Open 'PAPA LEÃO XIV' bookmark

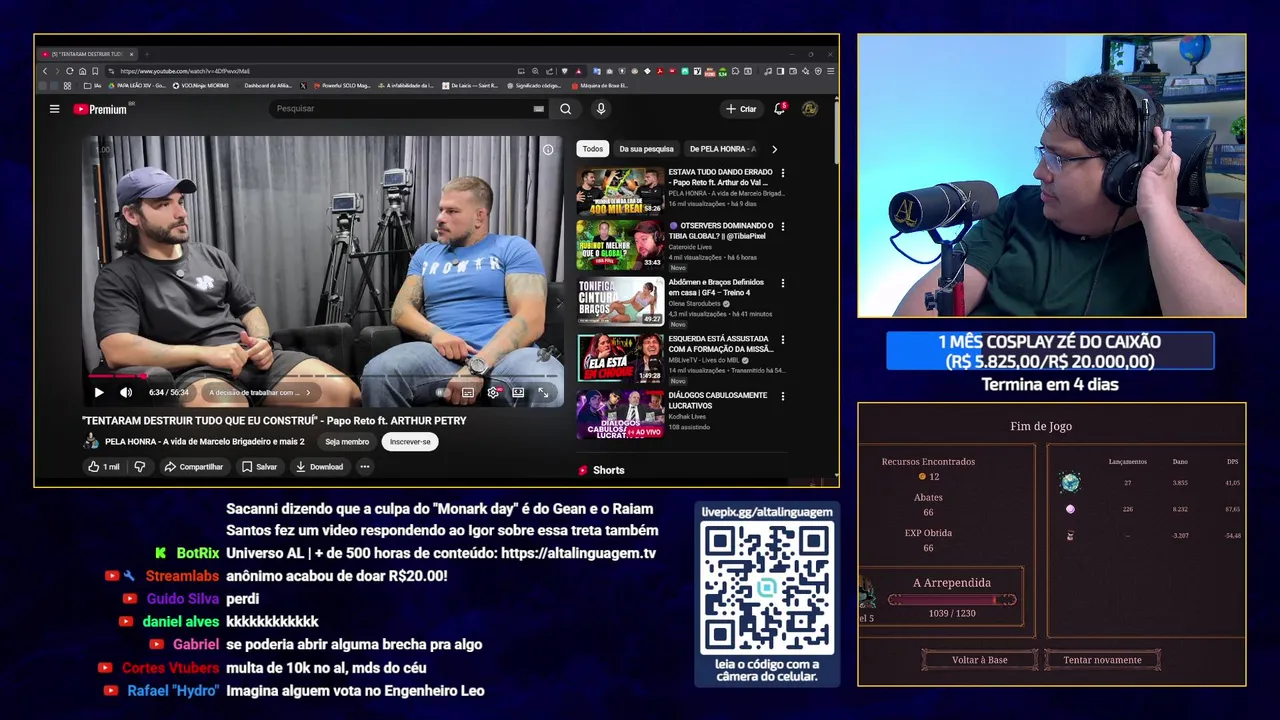pyautogui.click(x=136, y=86)
